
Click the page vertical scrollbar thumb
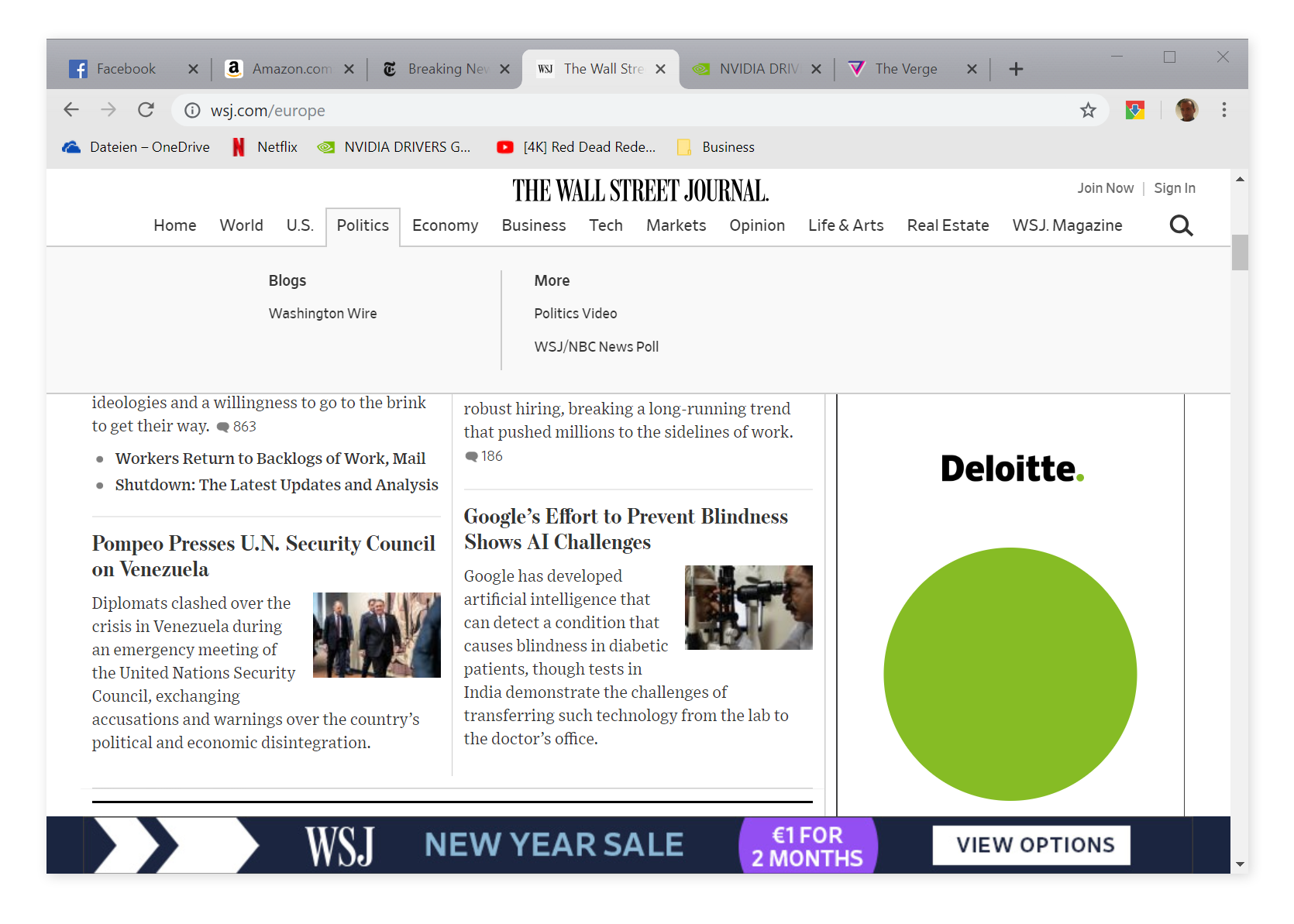1240,252
